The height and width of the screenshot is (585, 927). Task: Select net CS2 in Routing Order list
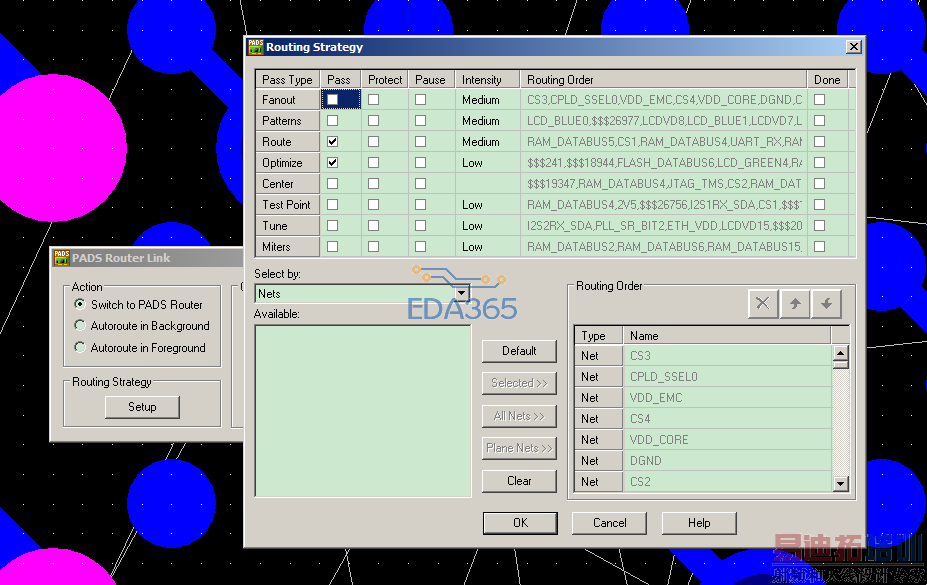727,482
